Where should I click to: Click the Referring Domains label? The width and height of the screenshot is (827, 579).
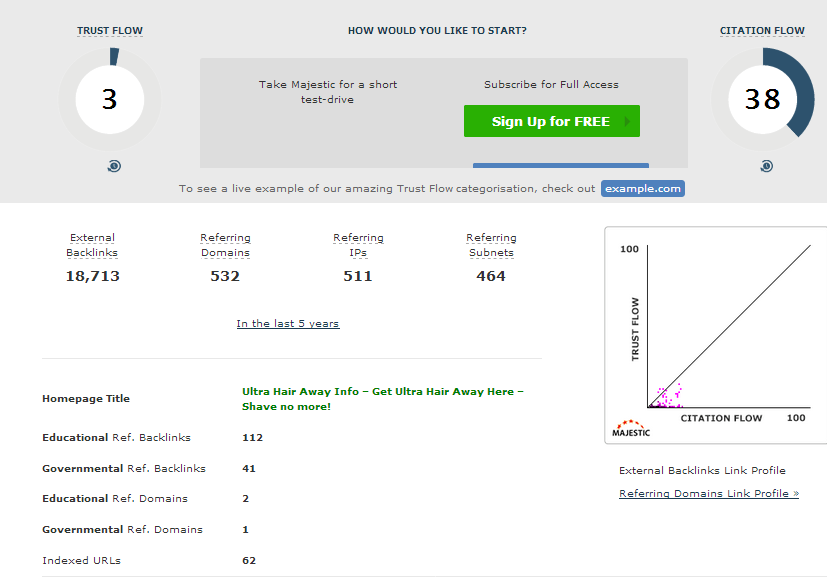pyautogui.click(x=225, y=245)
